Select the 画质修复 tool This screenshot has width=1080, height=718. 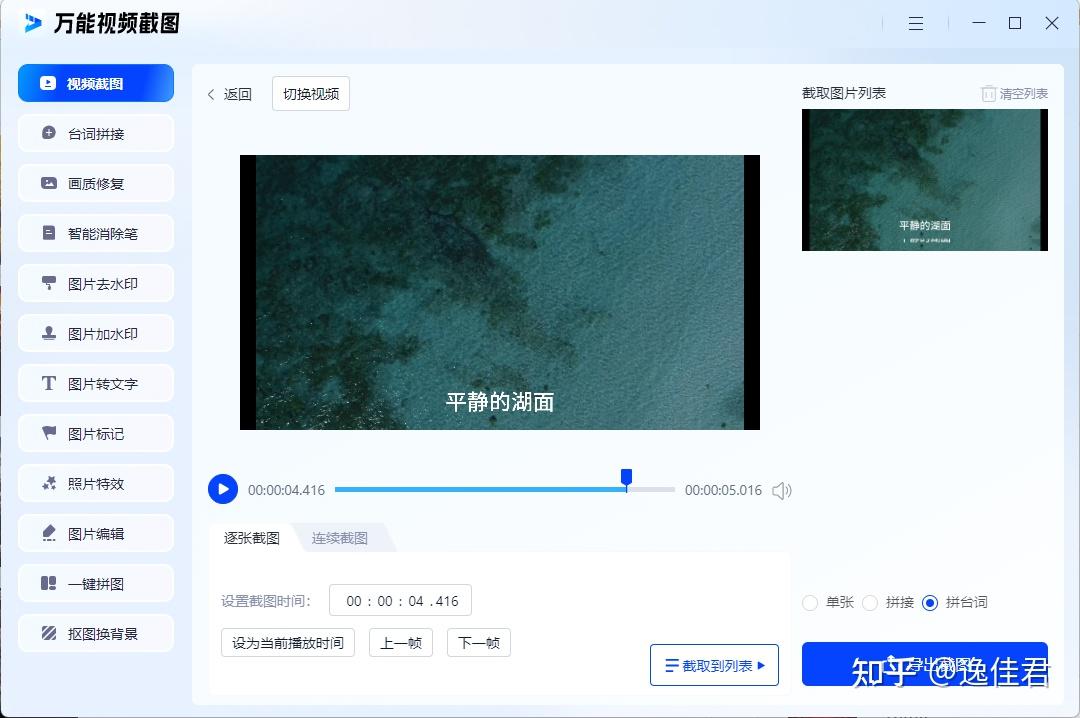pyautogui.click(x=95, y=183)
